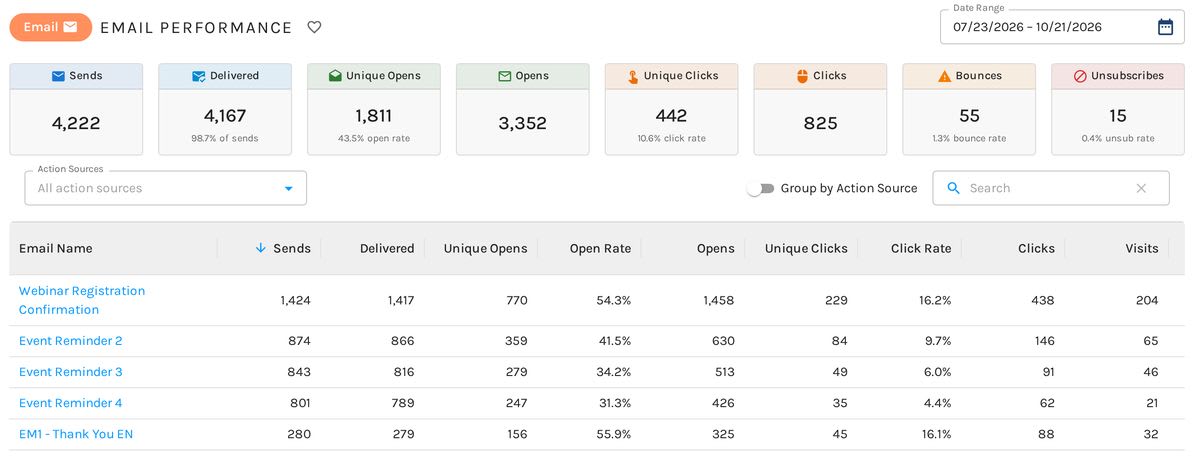Click the Sends card value 4,222
The width and height of the screenshot is (1200, 458).
76,123
